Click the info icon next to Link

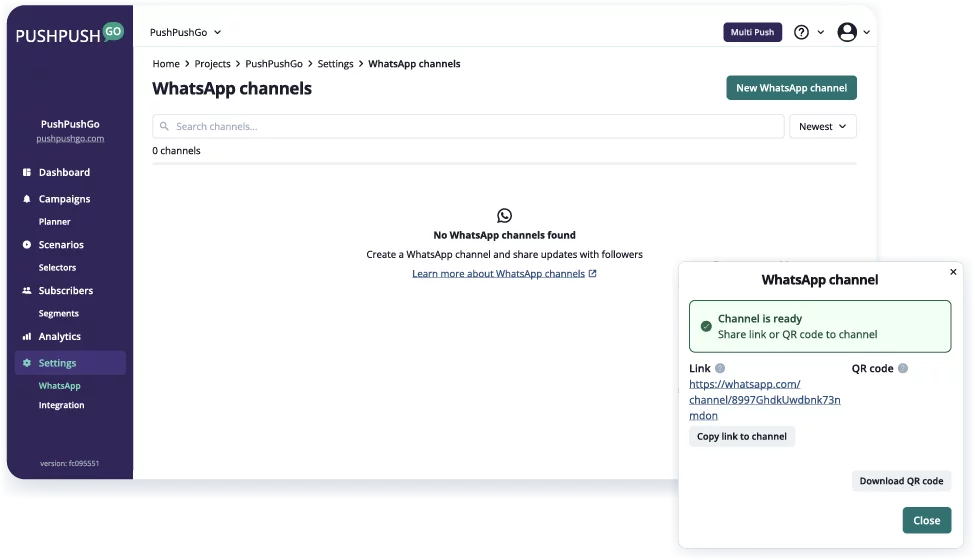(720, 369)
